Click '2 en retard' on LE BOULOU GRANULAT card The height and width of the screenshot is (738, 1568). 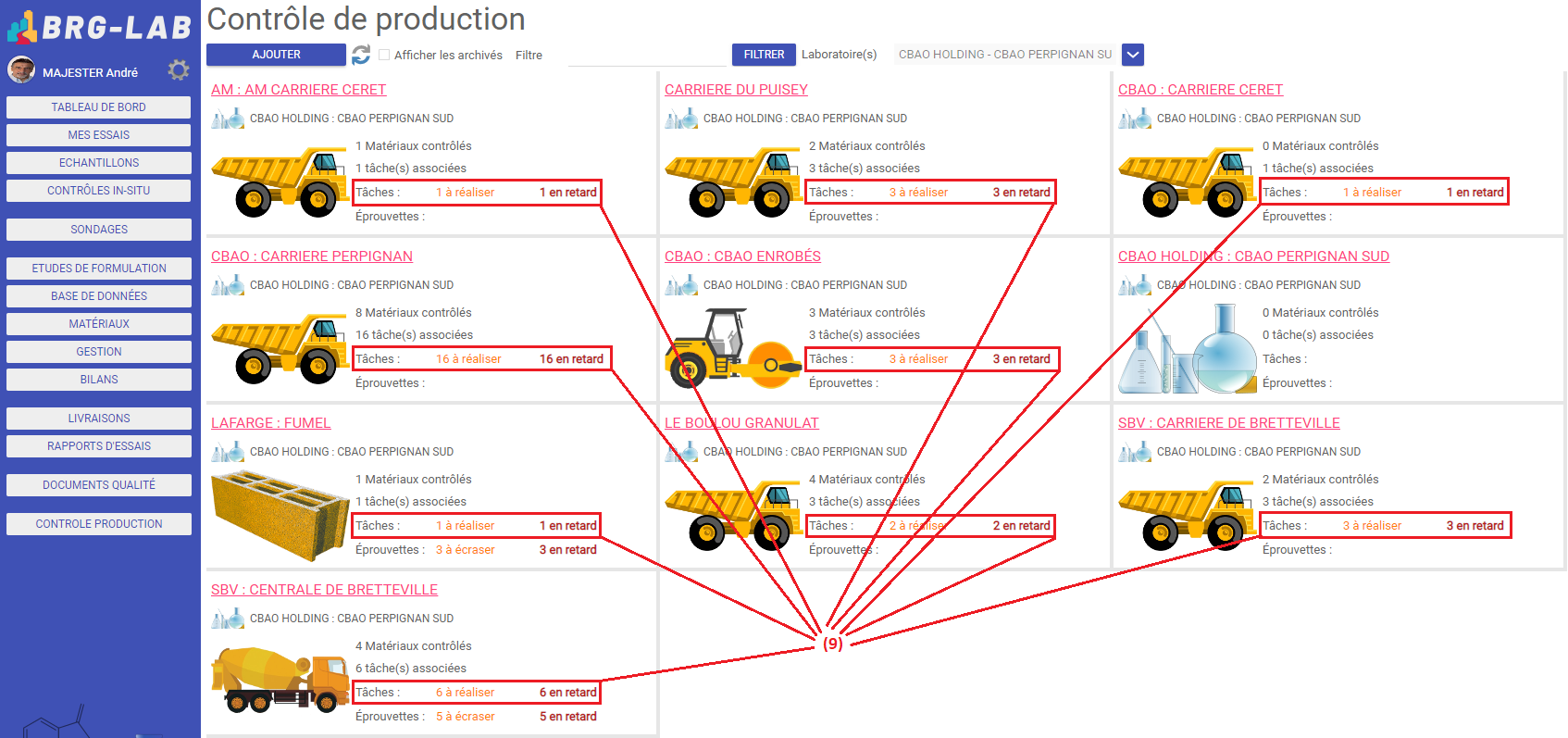1022,526
